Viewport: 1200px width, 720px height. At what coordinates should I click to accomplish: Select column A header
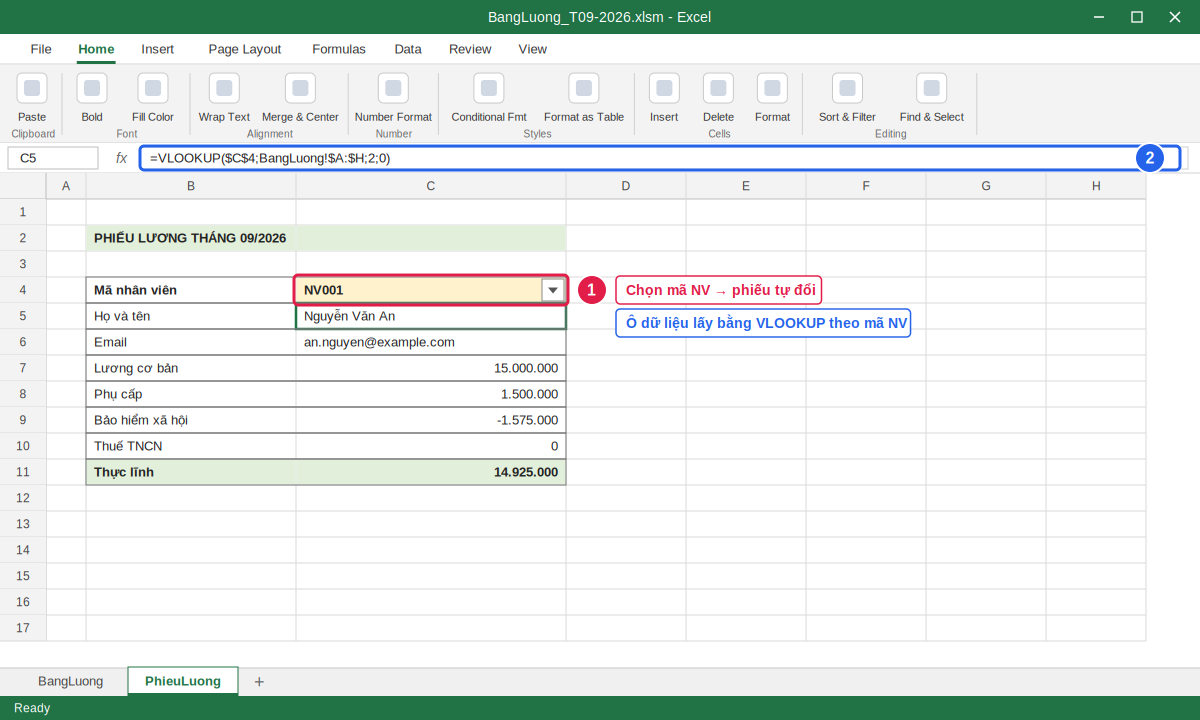point(66,186)
